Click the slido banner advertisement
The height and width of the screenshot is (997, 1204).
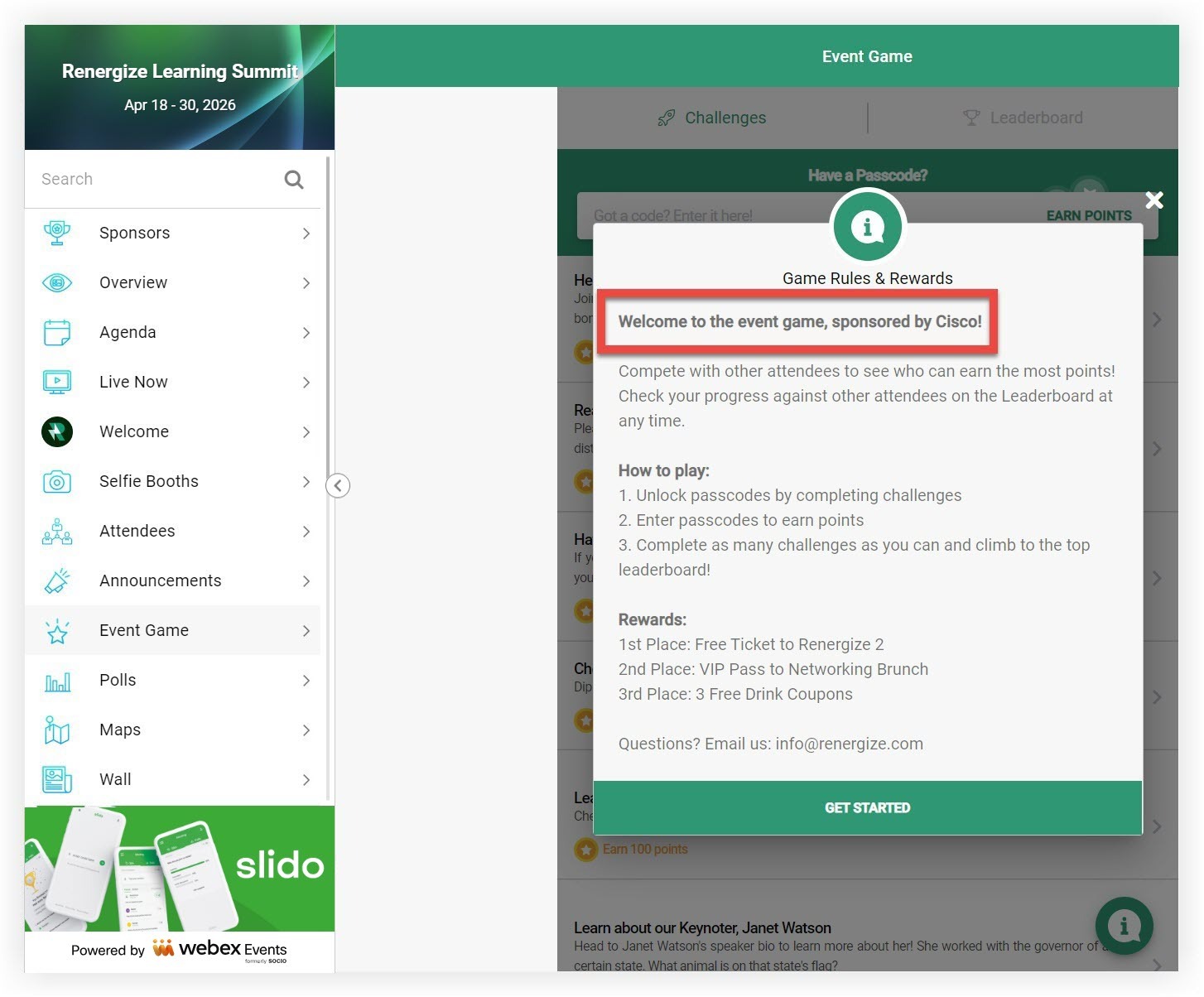(x=180, y=869)
